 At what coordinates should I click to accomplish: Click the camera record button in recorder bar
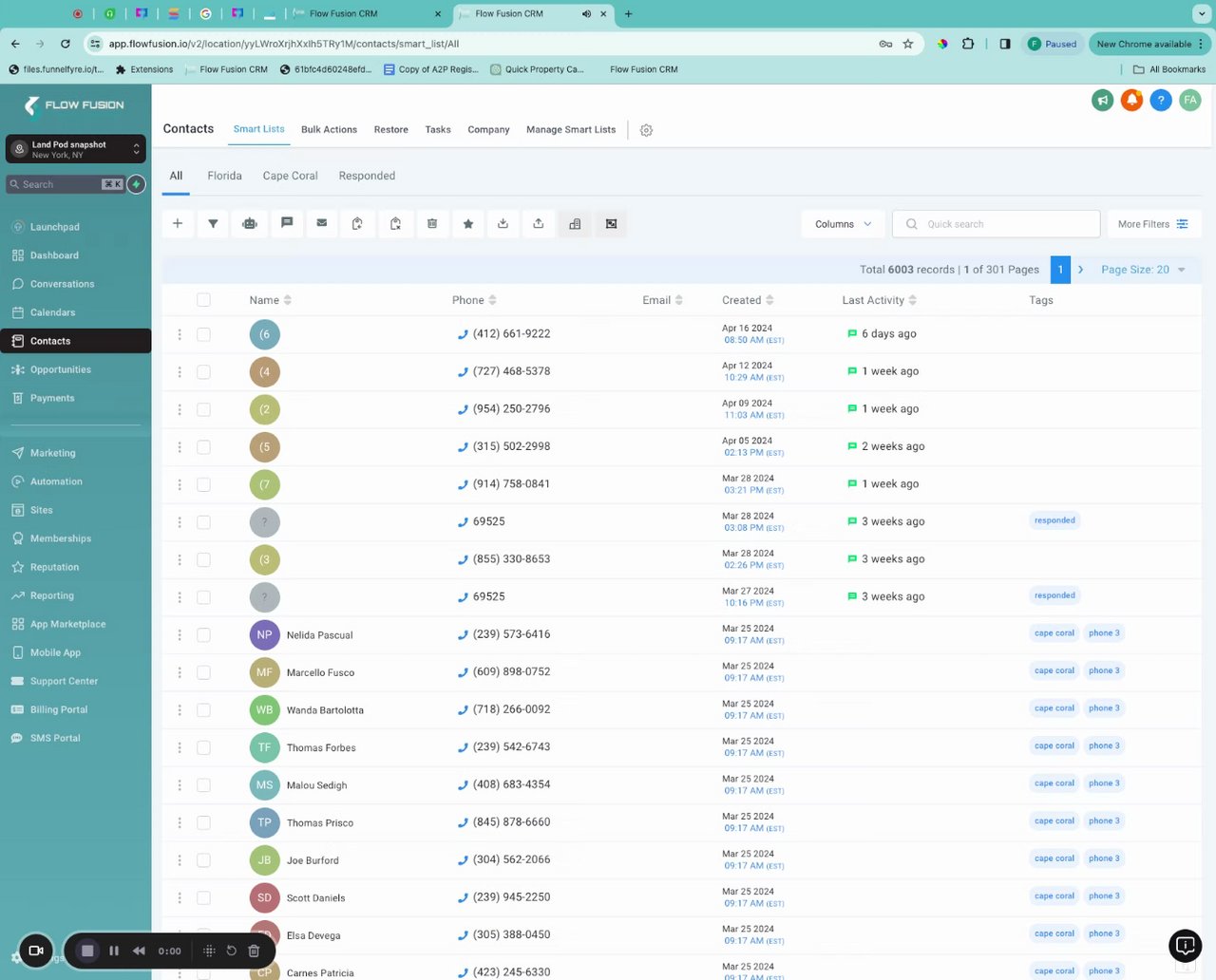(36, 950)
